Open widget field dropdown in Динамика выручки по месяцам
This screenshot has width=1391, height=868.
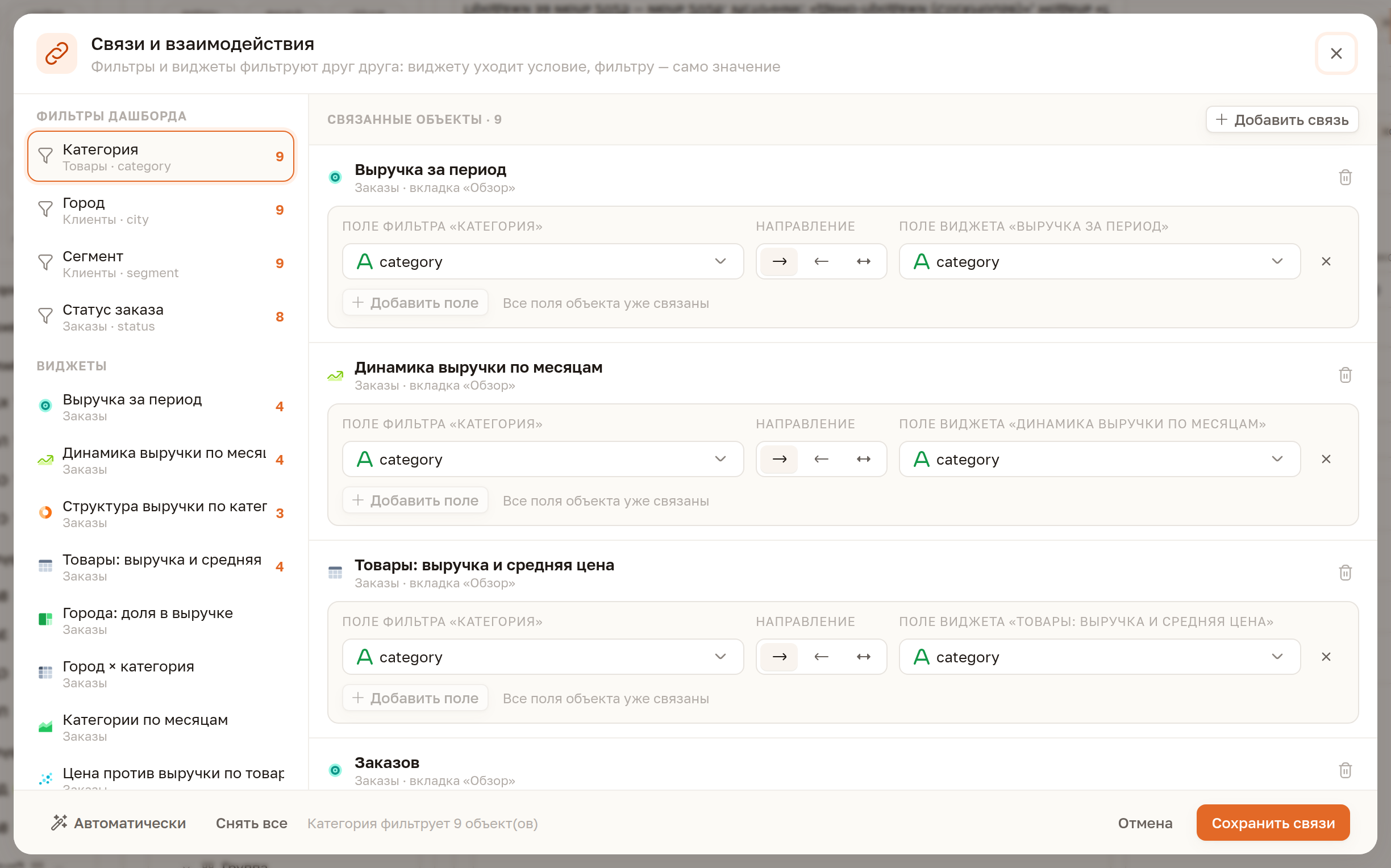coord(1099,458)
